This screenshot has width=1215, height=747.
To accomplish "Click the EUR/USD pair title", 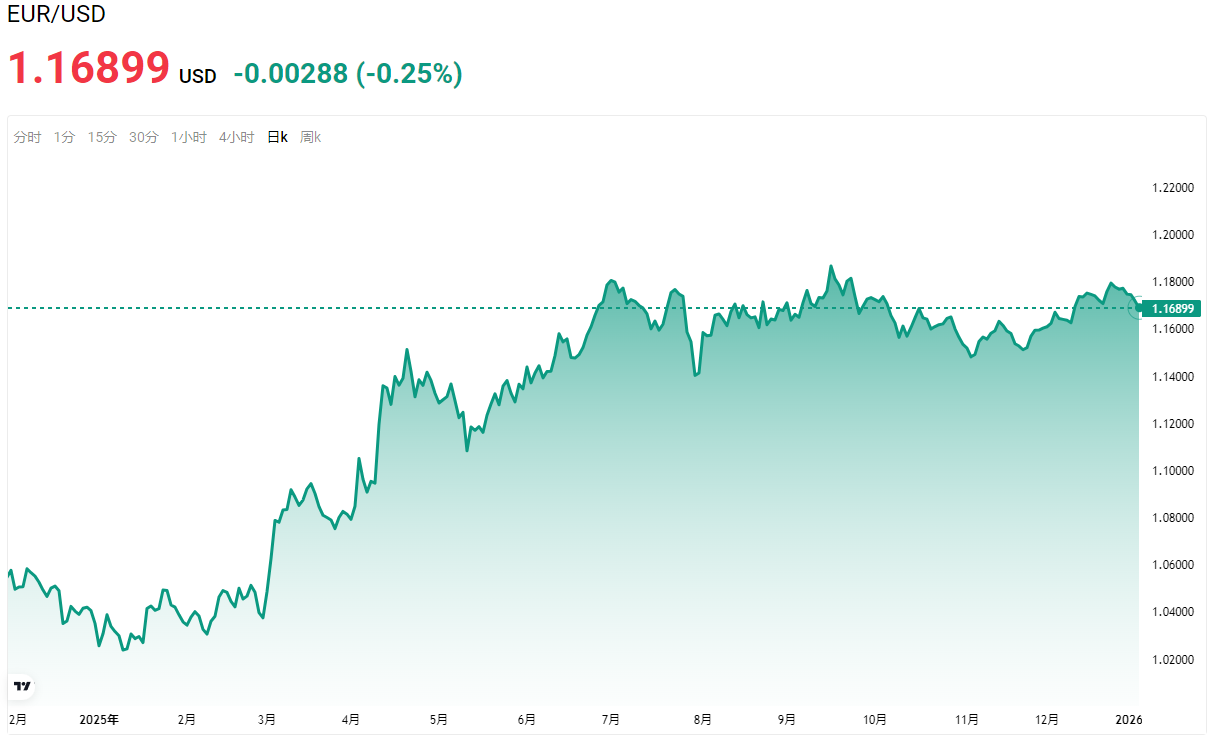I will pos(56,15).
